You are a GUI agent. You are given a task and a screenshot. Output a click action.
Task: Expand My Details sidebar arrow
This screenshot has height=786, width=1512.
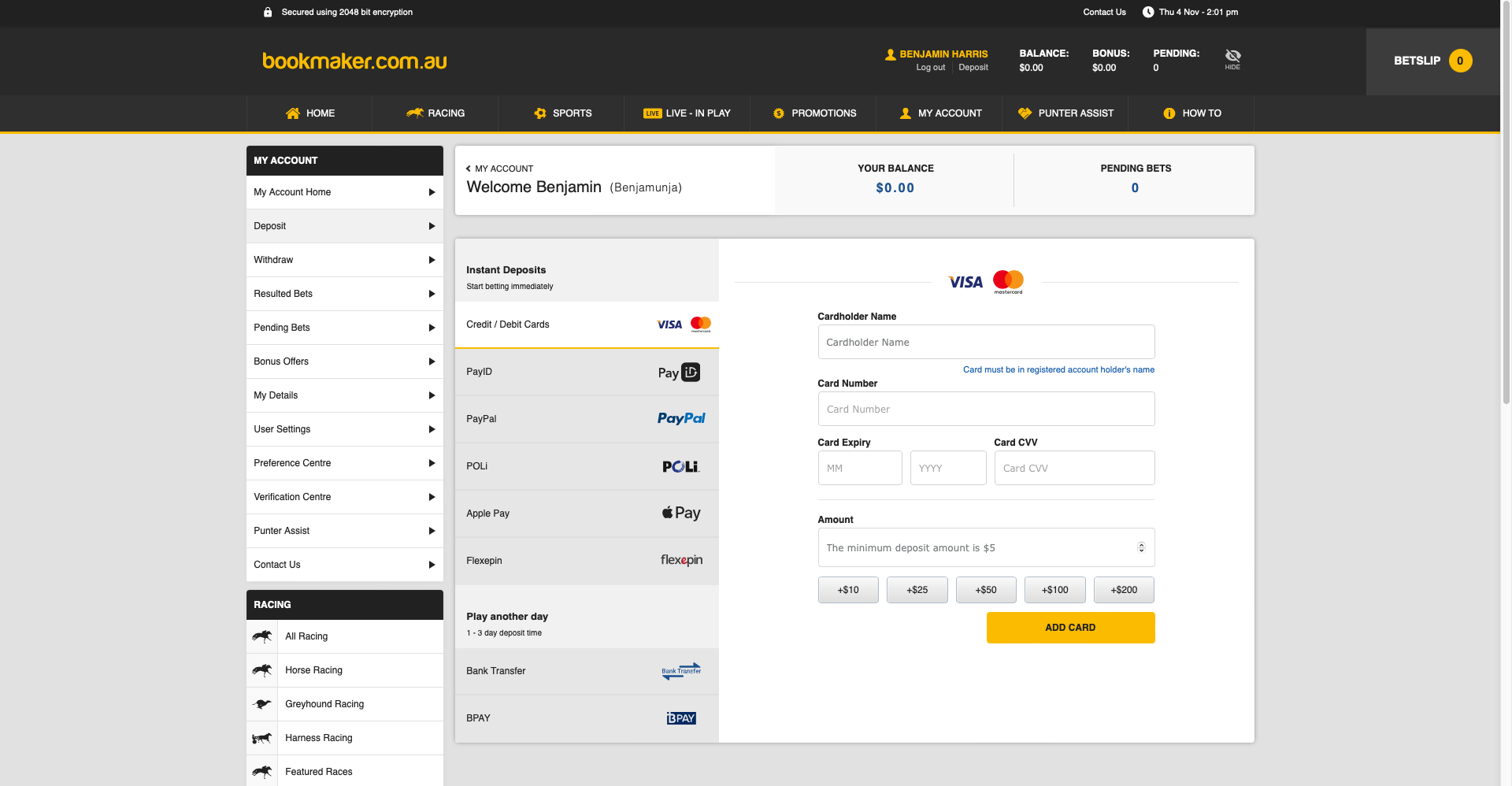point(432,395)
